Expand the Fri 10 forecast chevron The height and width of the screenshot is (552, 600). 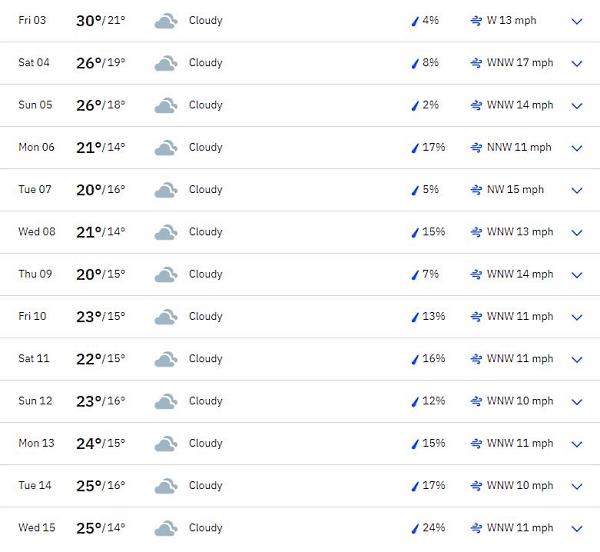577,317
